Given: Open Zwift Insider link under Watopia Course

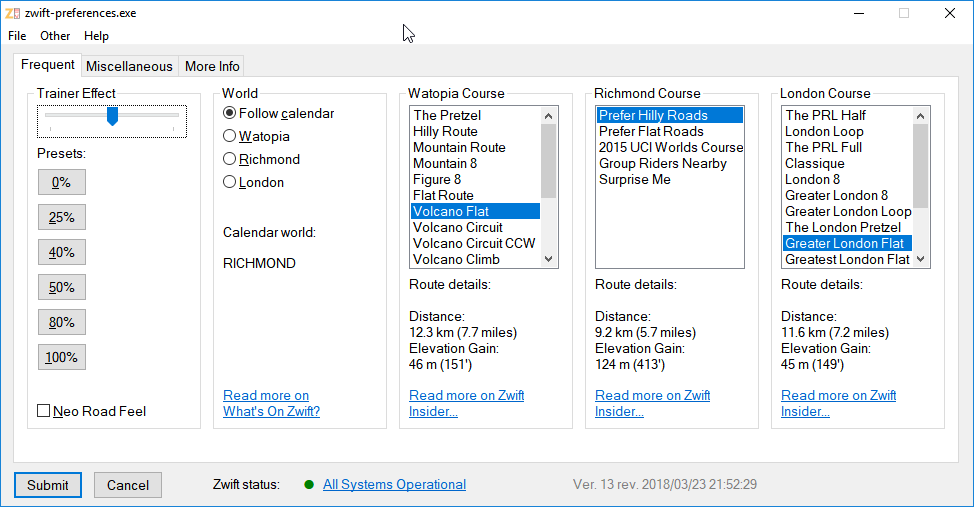Looking at the screenshot, I should click(x=467, y=403).
